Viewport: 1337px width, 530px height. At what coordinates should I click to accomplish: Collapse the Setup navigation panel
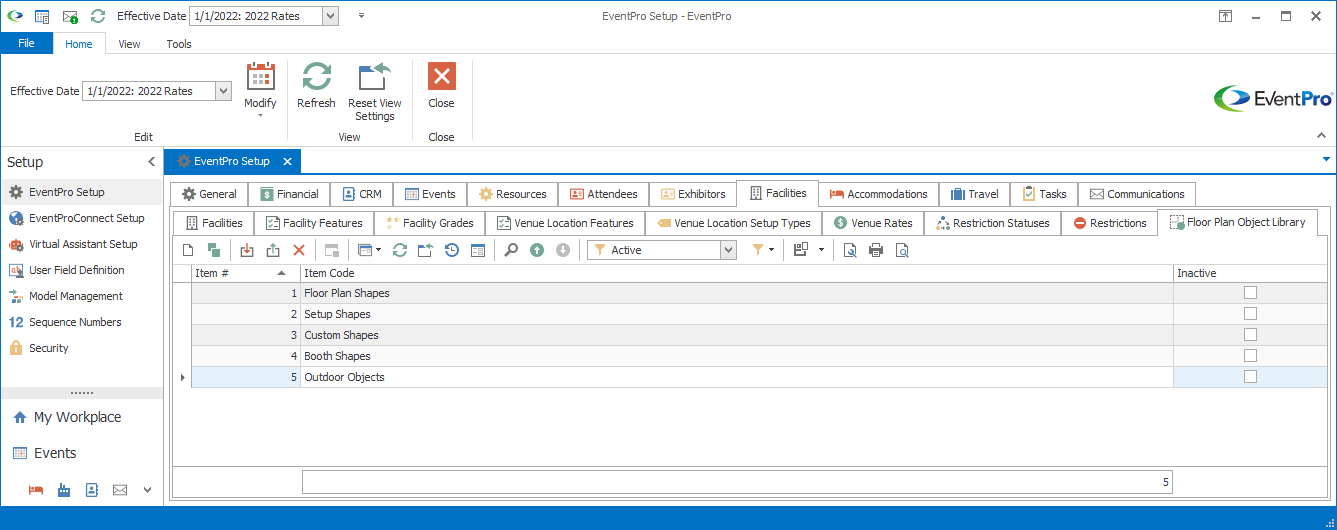pos(151,162)
